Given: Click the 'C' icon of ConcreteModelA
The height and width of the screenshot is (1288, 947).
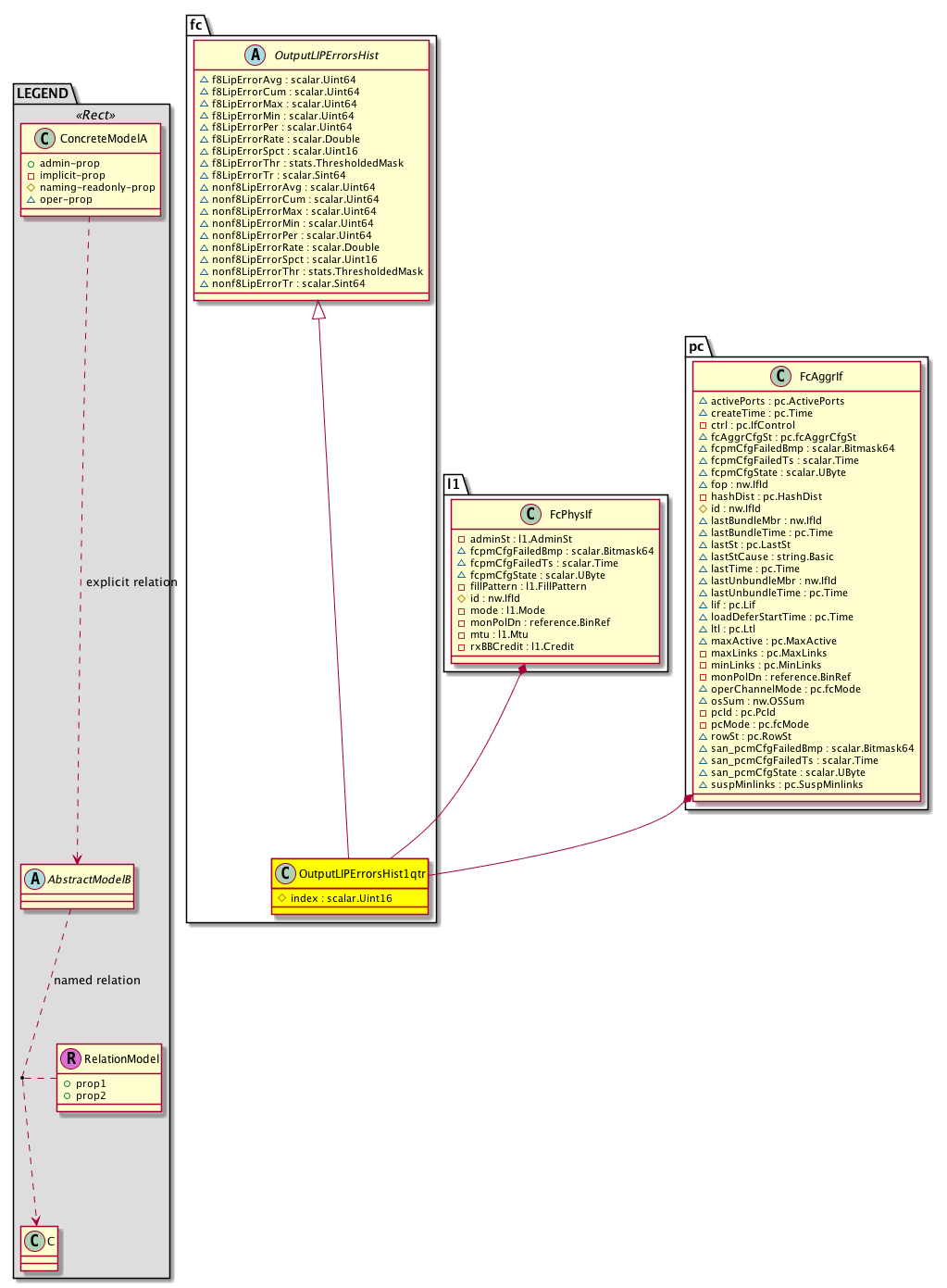Looking at the screenshot, I should coord(44,139).
